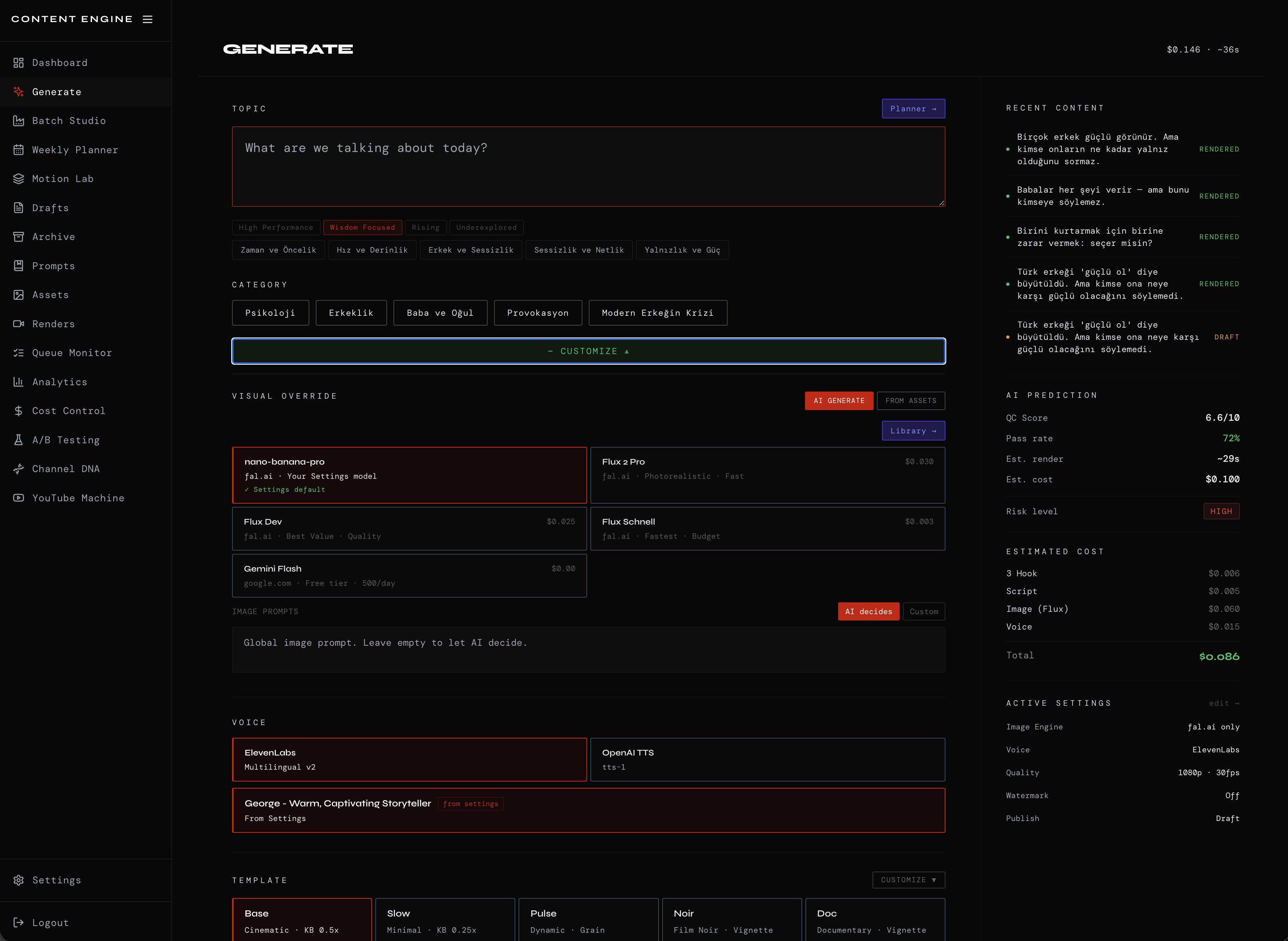This screenshot has width=1288, height=941.
Task: Click the Planner arrow button
Action: (913, 109)
